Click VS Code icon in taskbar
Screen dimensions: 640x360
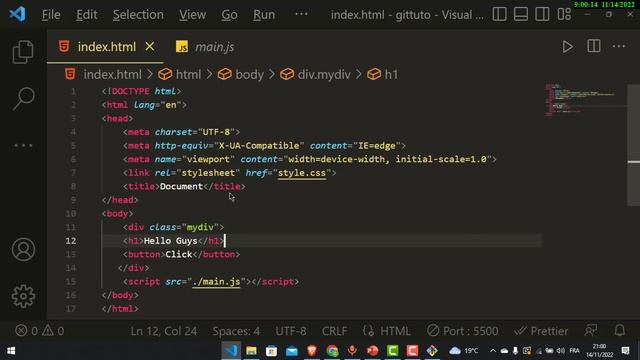pyautogui.click(x=231, y=351)
